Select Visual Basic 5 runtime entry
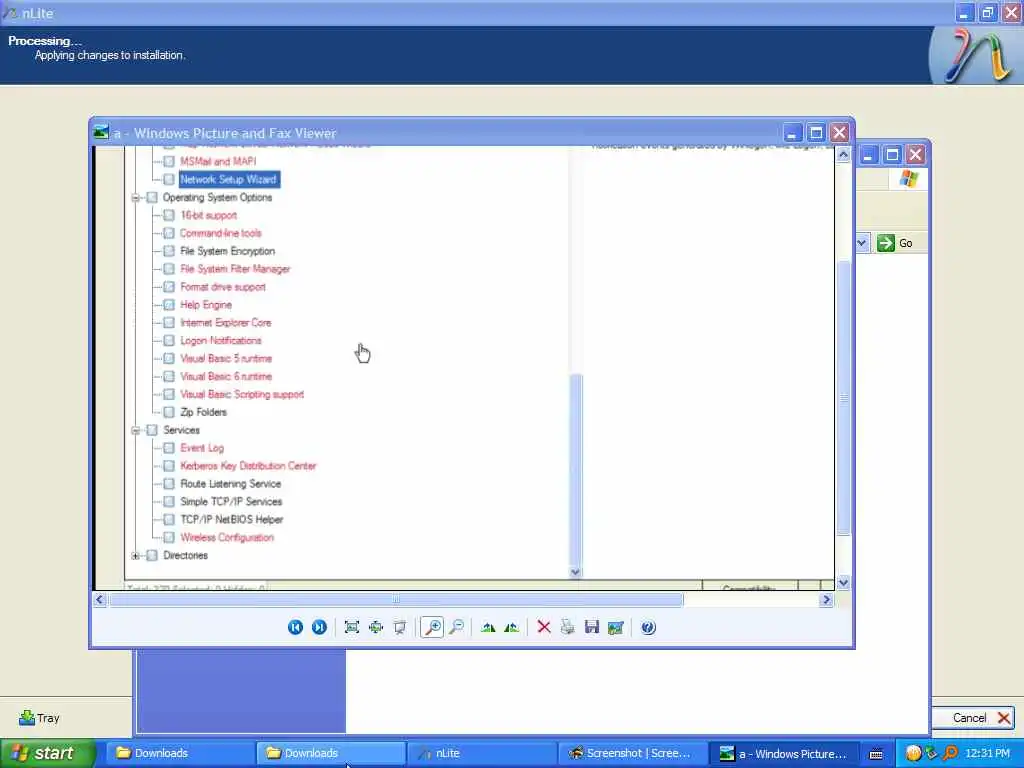The height and width of the screenshot is (768, 1024). [x=226, y=359]
